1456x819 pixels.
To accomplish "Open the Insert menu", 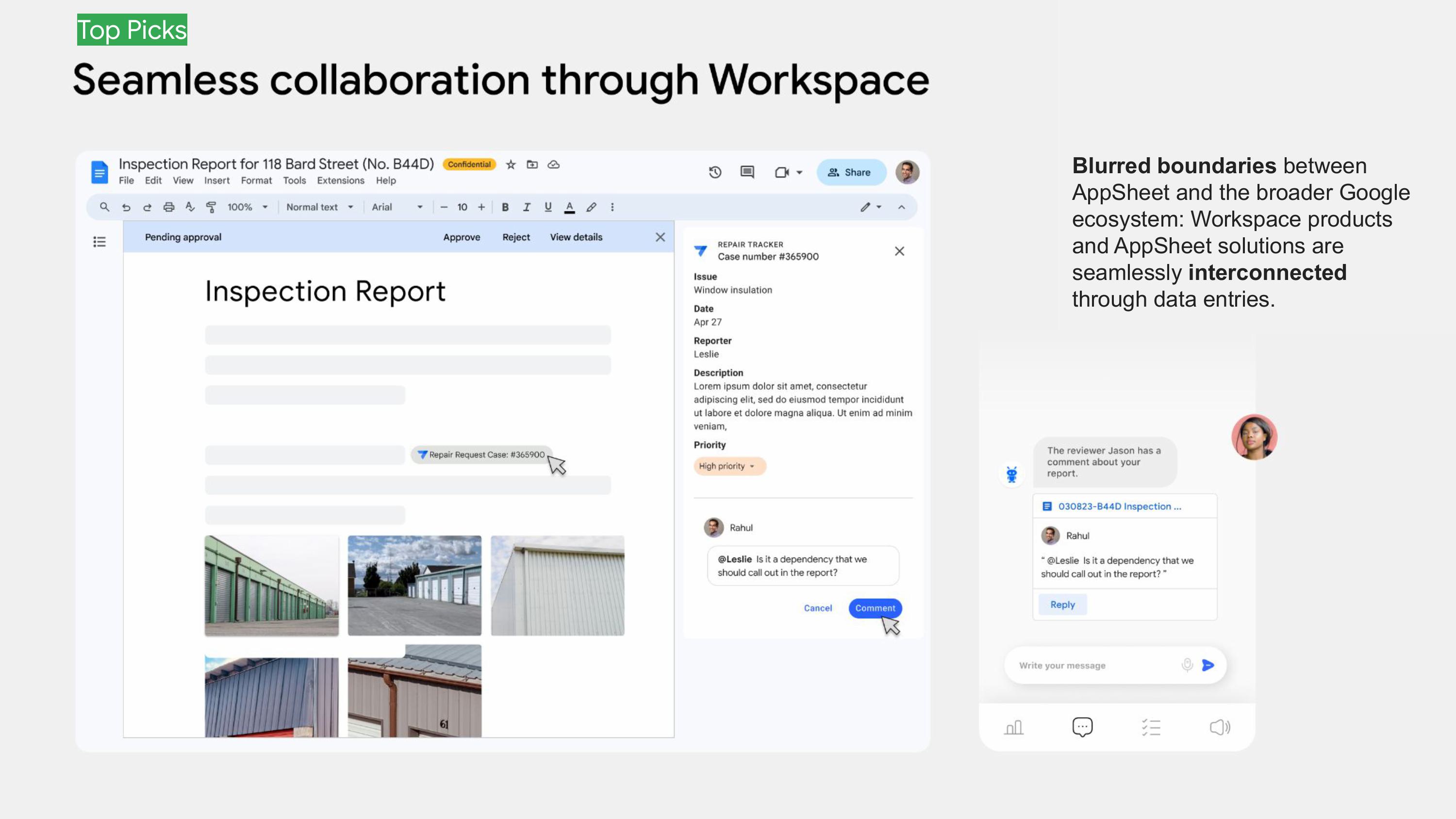I will pos(217,180).
